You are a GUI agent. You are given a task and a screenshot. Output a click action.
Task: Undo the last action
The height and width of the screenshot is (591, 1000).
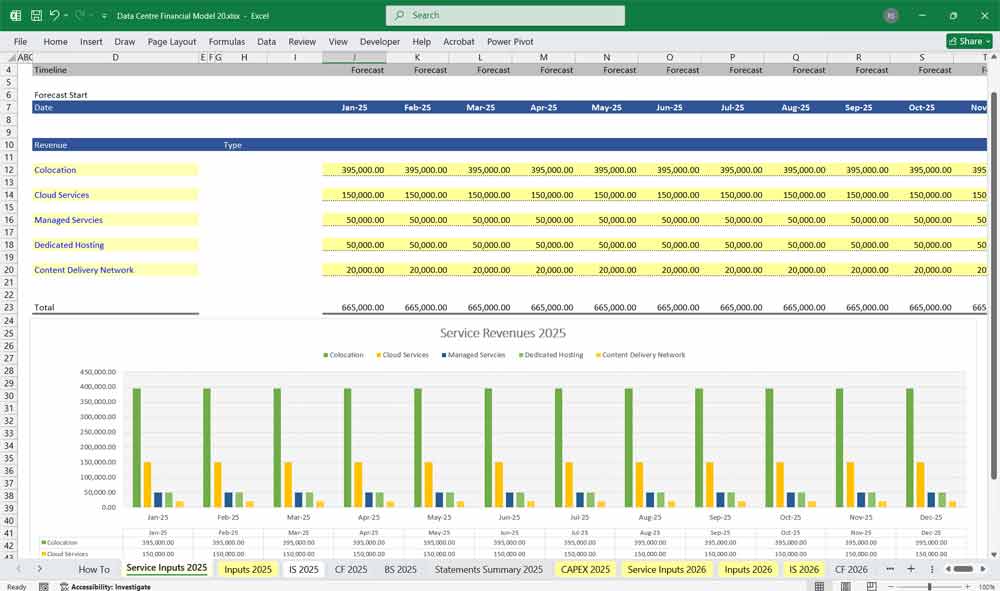(x=54, y=15)
